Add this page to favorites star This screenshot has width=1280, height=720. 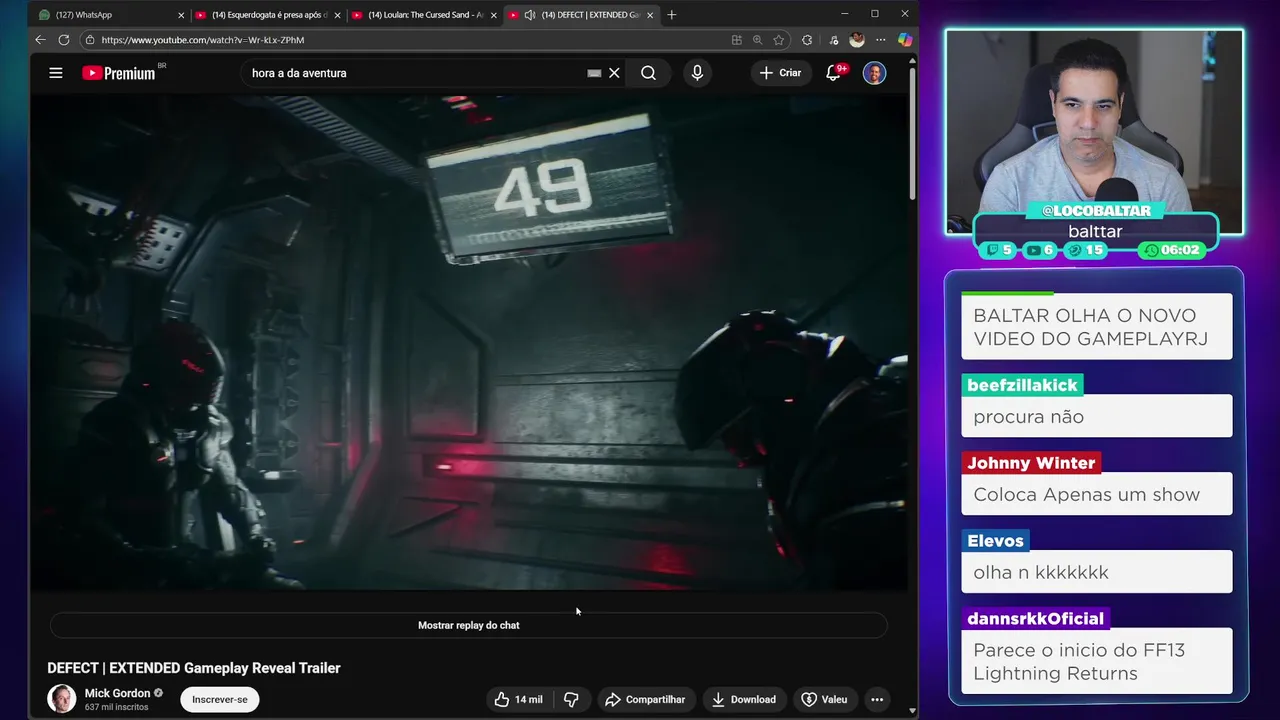pyautogui.click(x=780, y=40)
